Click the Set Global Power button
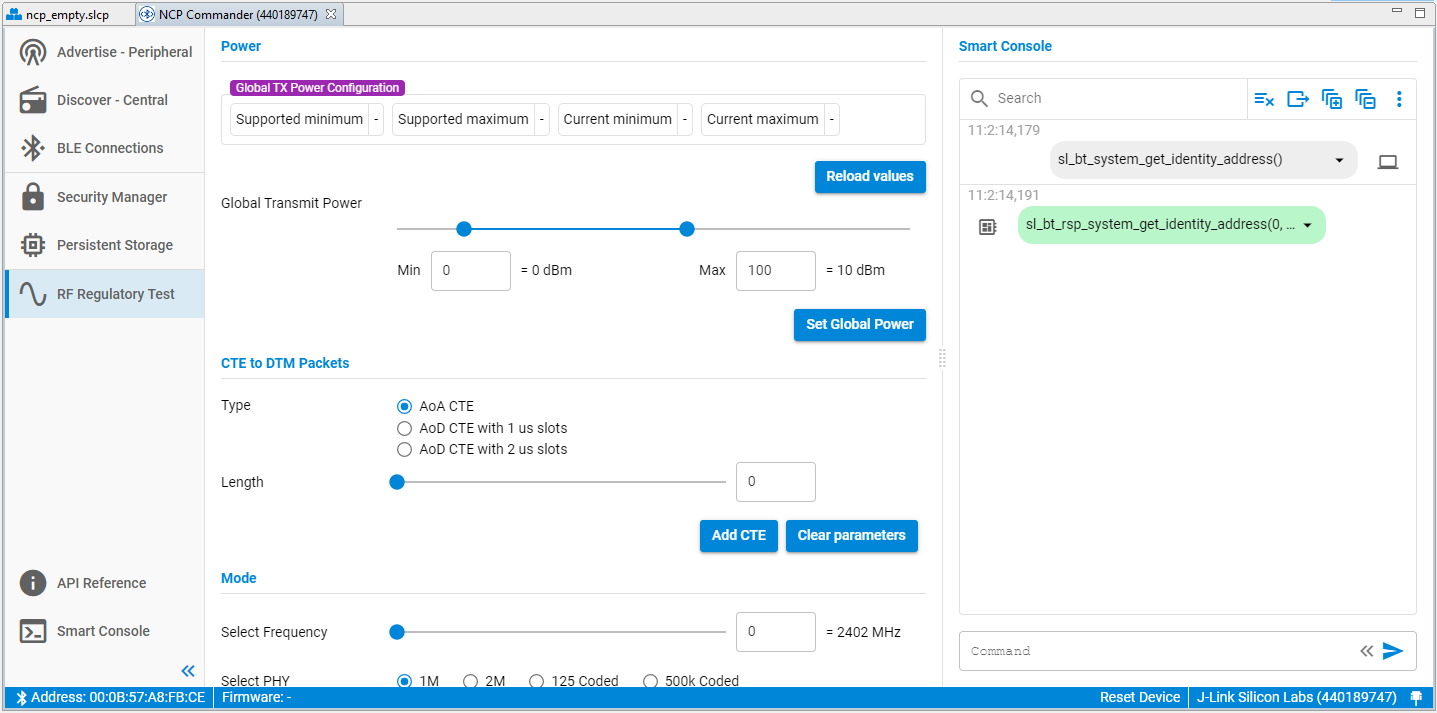 tap(859, 324)
